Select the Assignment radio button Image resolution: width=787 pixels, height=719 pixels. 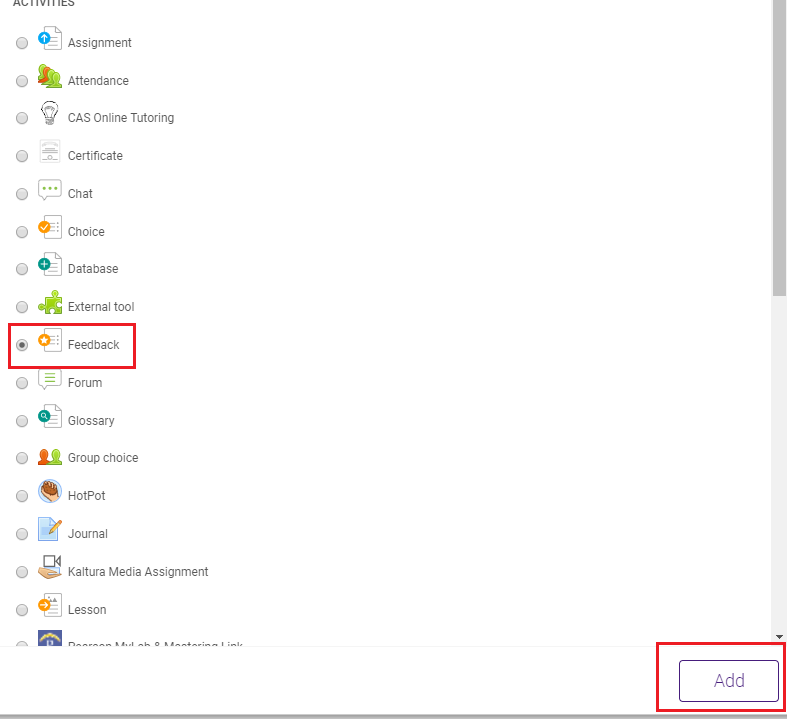22,43
